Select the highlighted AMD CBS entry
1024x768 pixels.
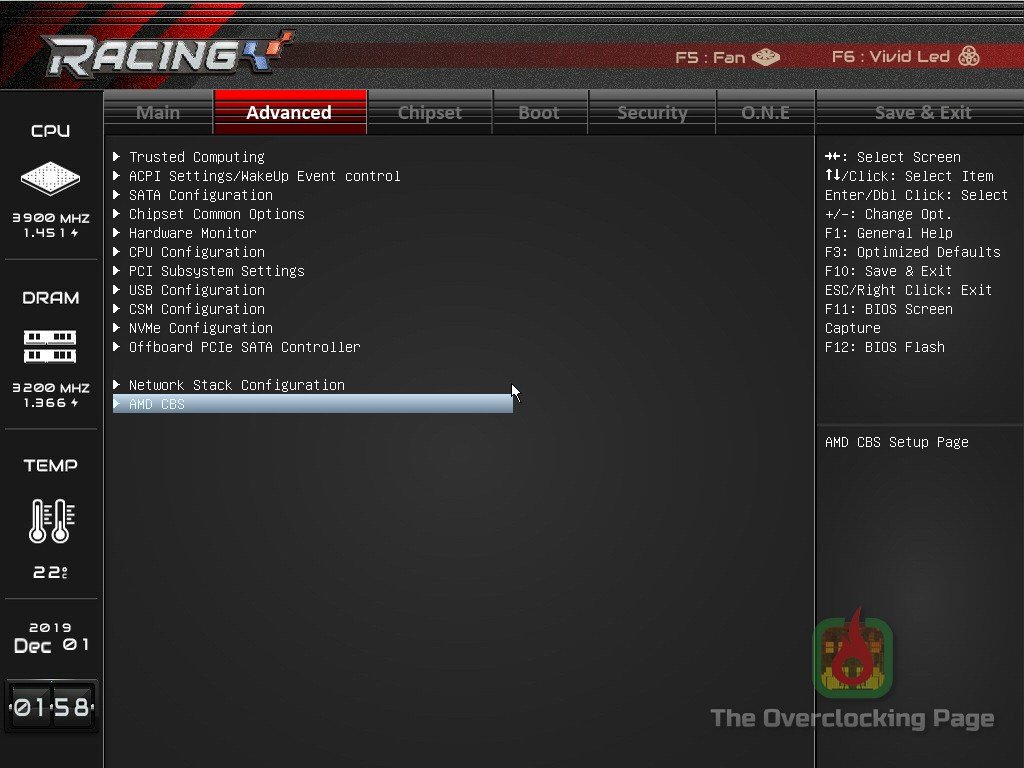pyautogui.click(x=313, y=404)
